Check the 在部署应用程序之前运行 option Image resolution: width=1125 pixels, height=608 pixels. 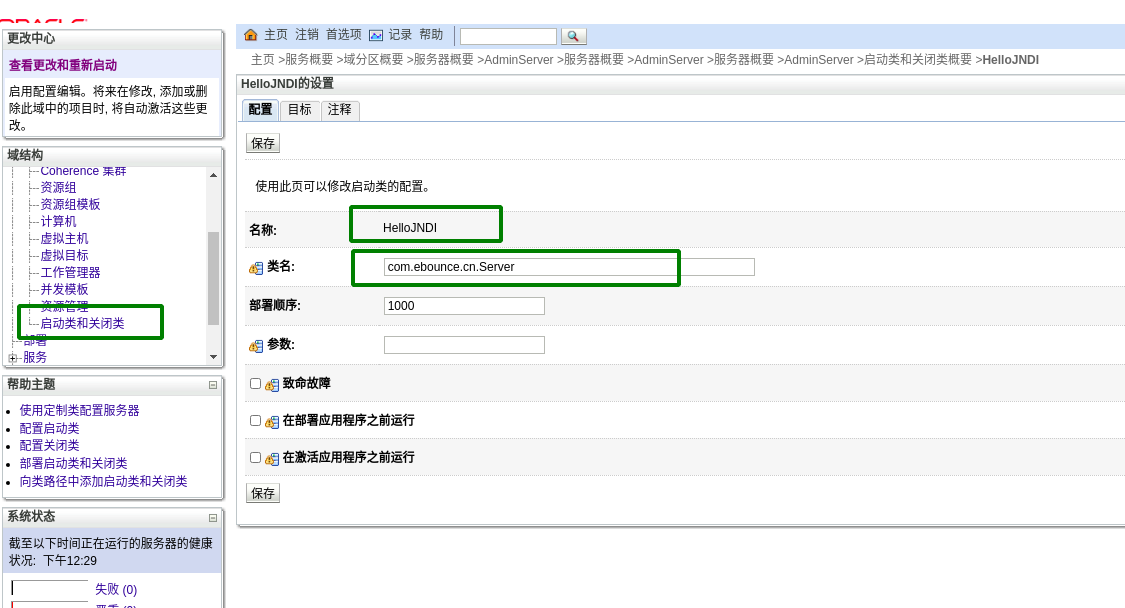[255, 420]
